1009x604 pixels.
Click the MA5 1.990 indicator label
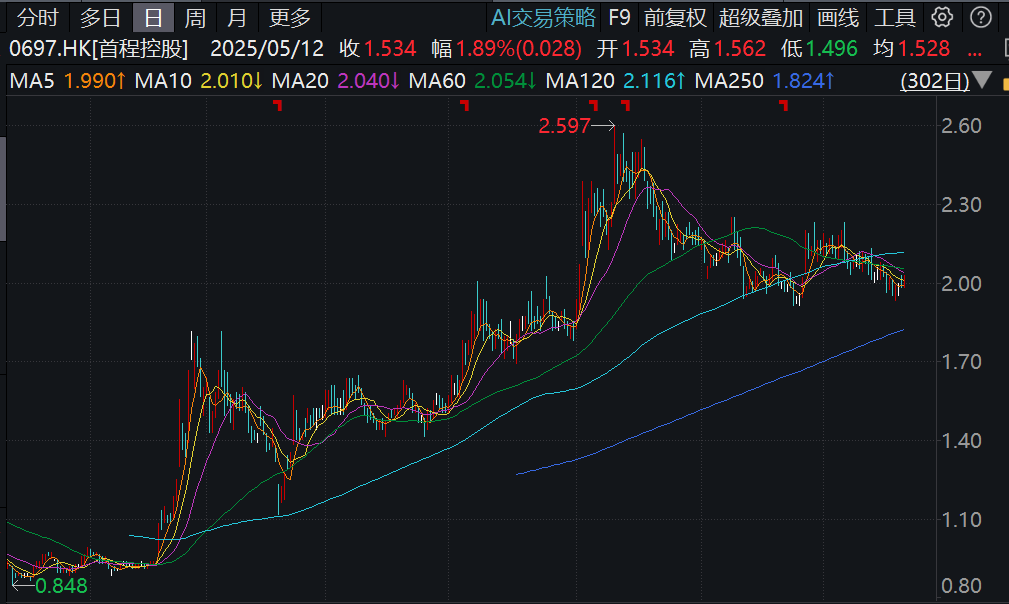[68, 81]
